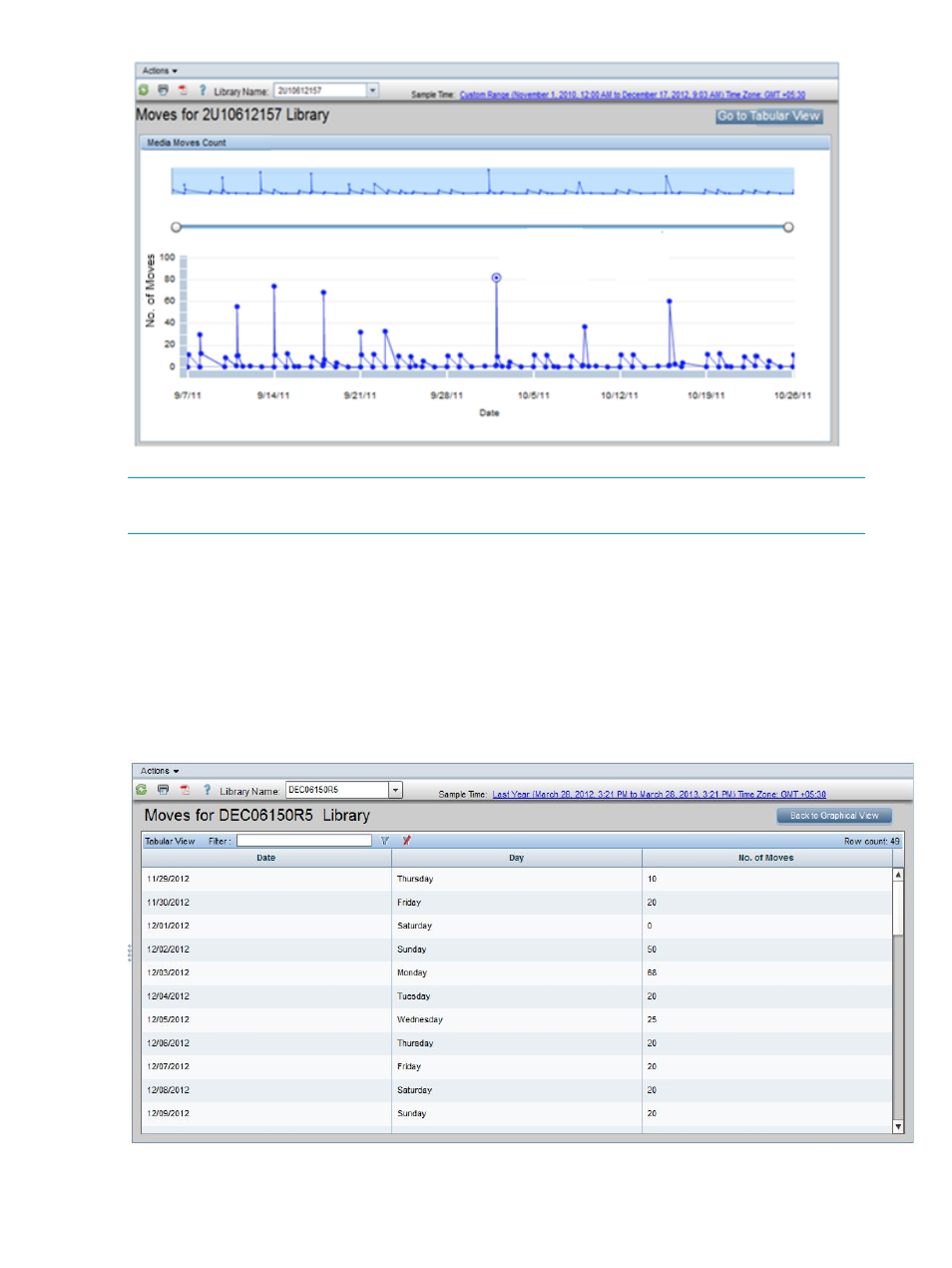This screenshot has height=1268, width=952.
Task: Open Actions menu in DEC06150R5 panel
Action: click(160, 771)
